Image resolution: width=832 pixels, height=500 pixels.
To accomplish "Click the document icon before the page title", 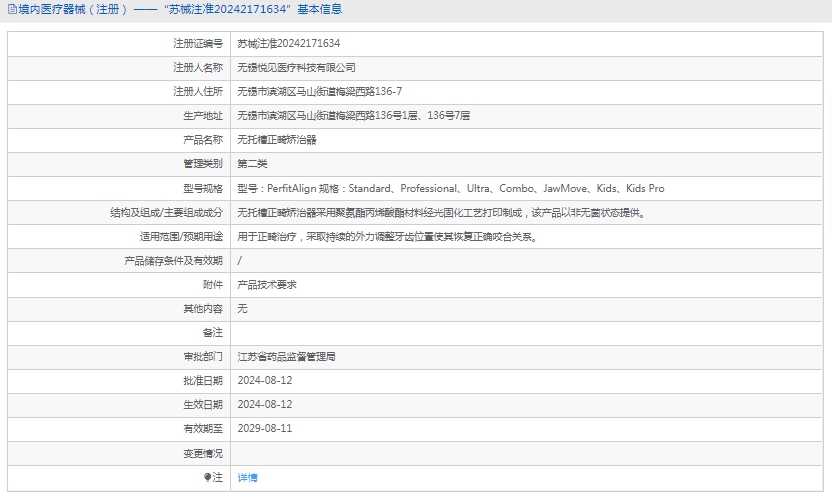I will [x=11, y=10].
